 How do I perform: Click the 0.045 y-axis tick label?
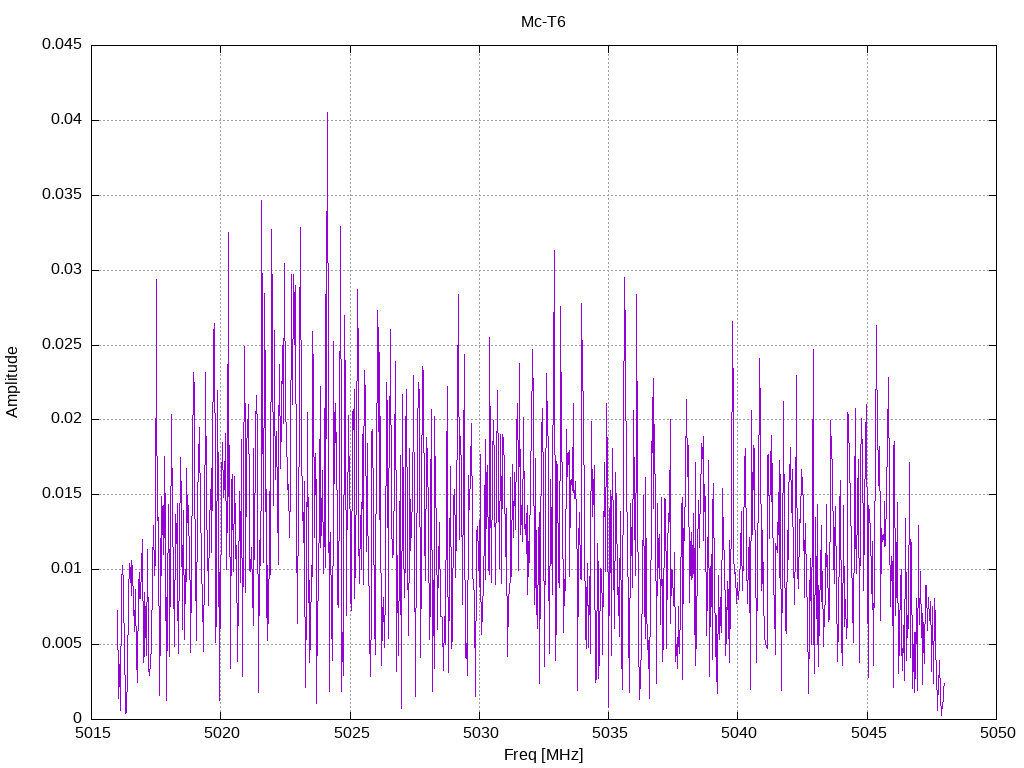pyautogui.click(x=61, y=45)
